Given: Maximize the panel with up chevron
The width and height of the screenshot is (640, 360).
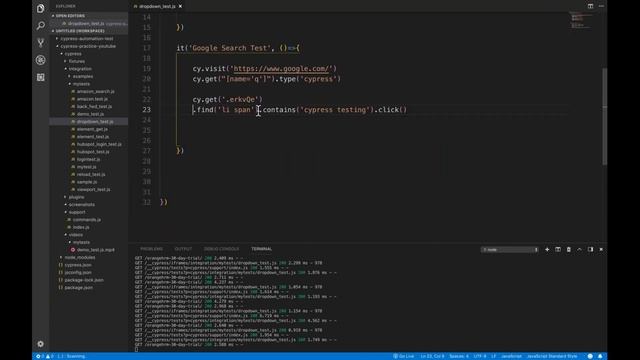Looking at the screenshot, I should coord(579,249).
